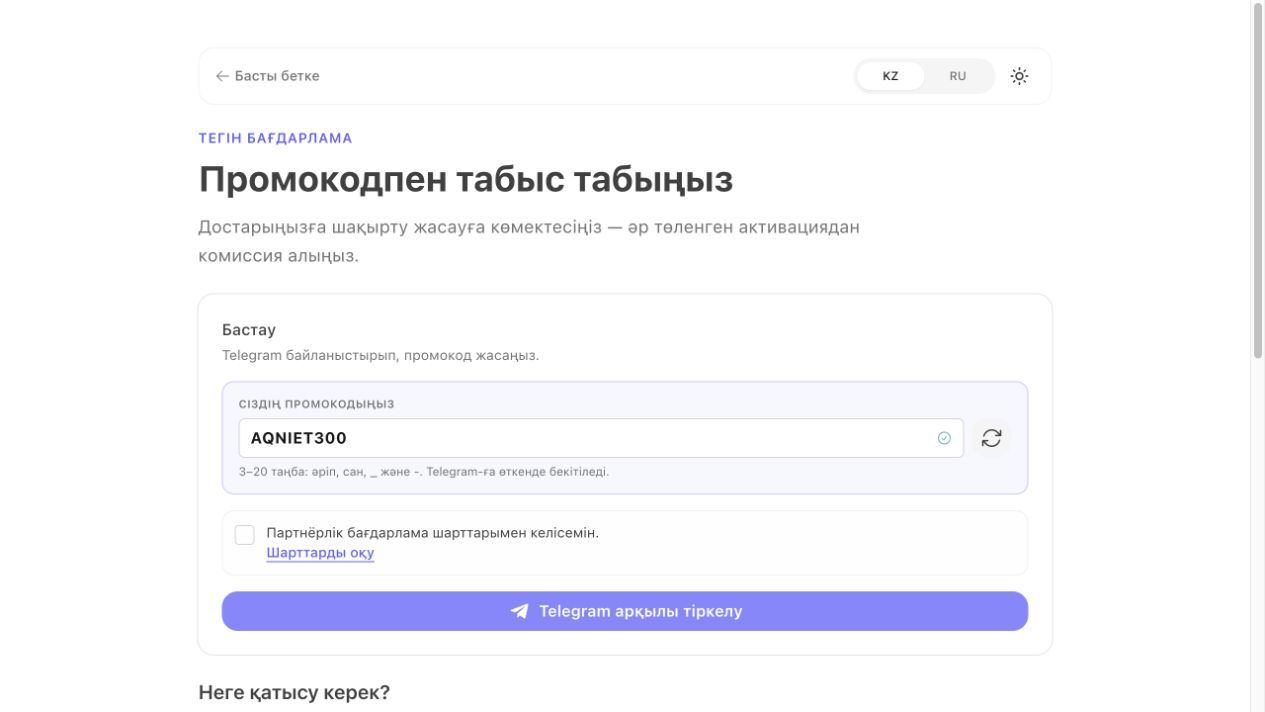Viewport: 1265px width, 712px height.
Task: Click the 'Неге қатысу керек?' heading
Action: (294, 692)
